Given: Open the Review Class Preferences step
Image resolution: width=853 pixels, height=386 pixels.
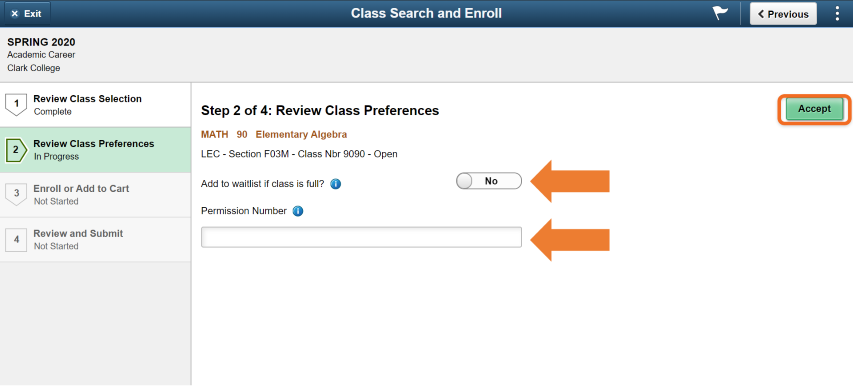Looking at the screenshot, I should (x=95, y=150).
